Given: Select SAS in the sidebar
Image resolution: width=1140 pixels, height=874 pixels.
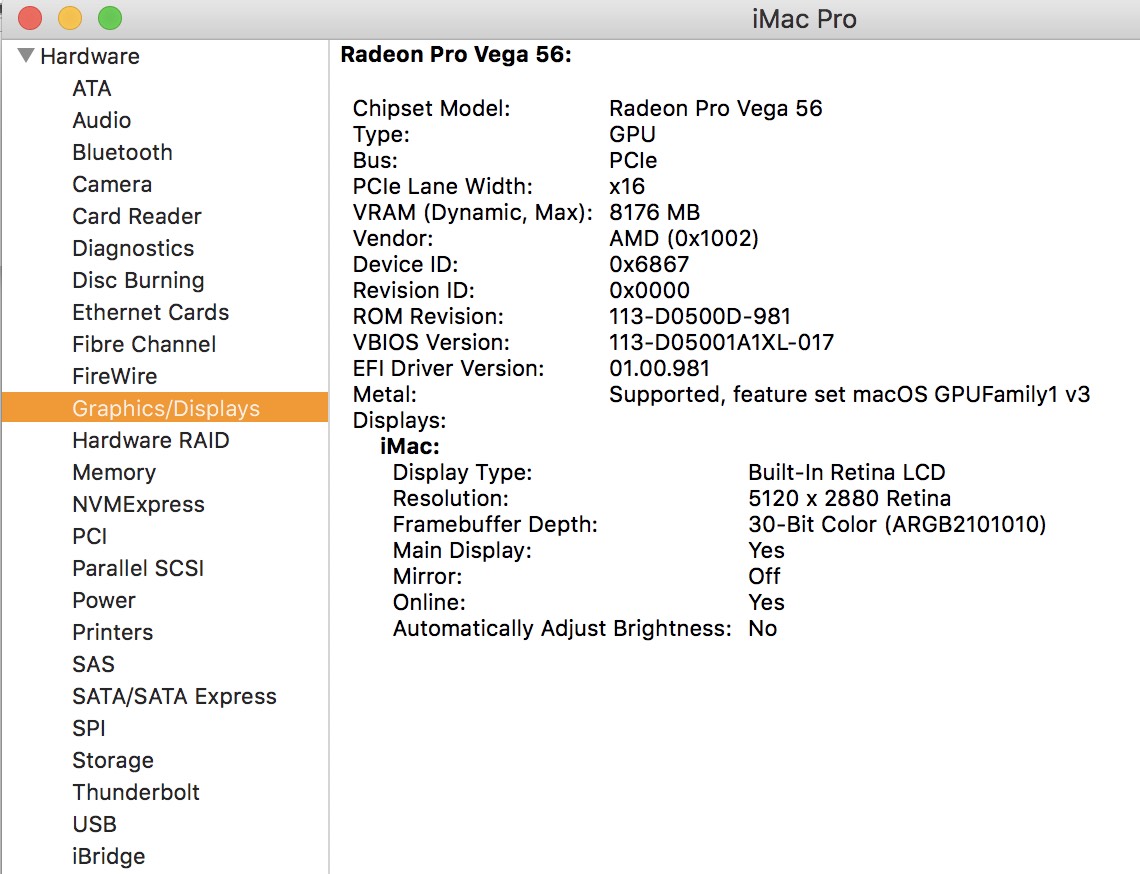Looking at the screenshot, I should click(x=93, y=664).
